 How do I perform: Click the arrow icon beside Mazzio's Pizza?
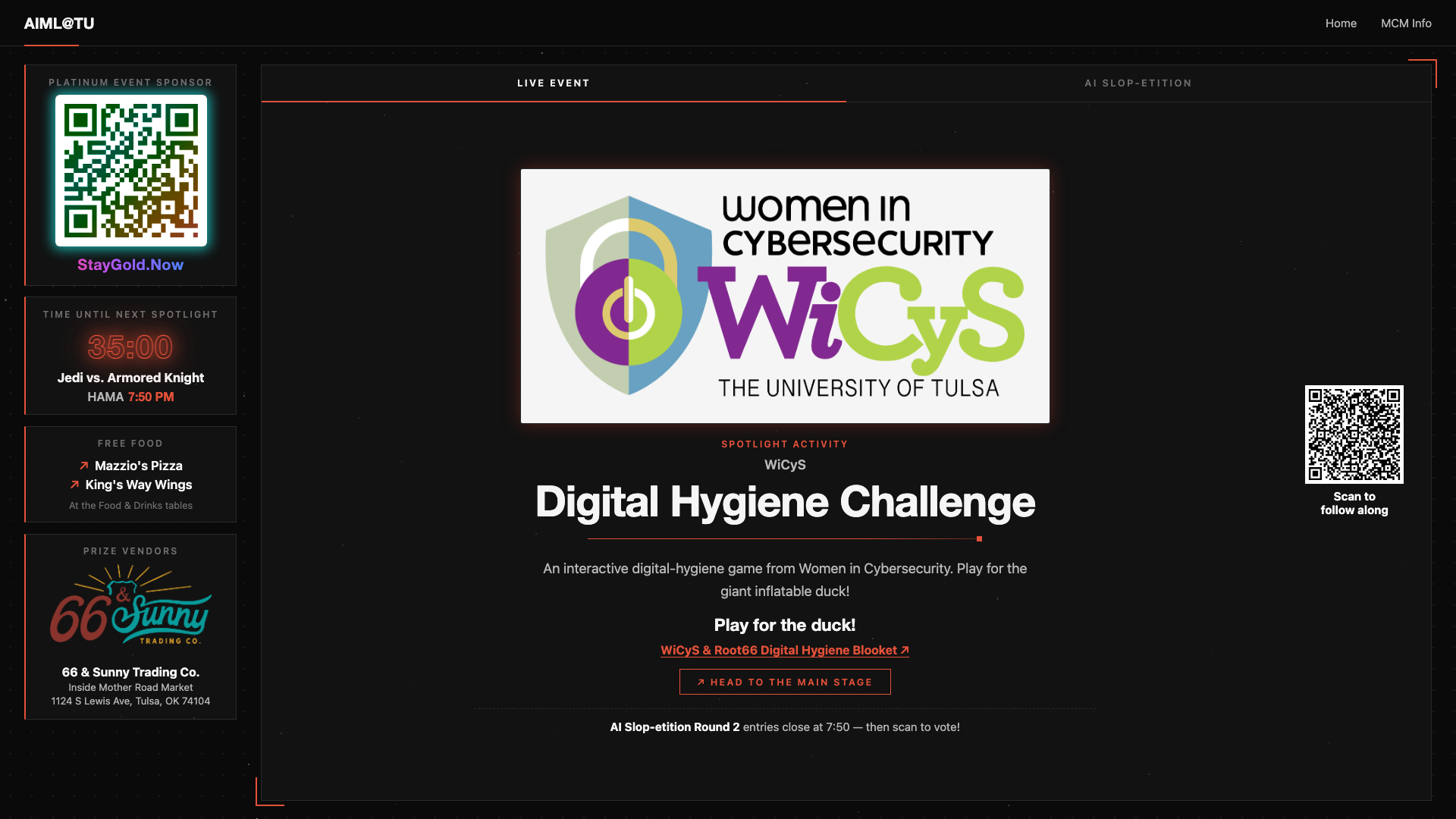coord(84,466)
